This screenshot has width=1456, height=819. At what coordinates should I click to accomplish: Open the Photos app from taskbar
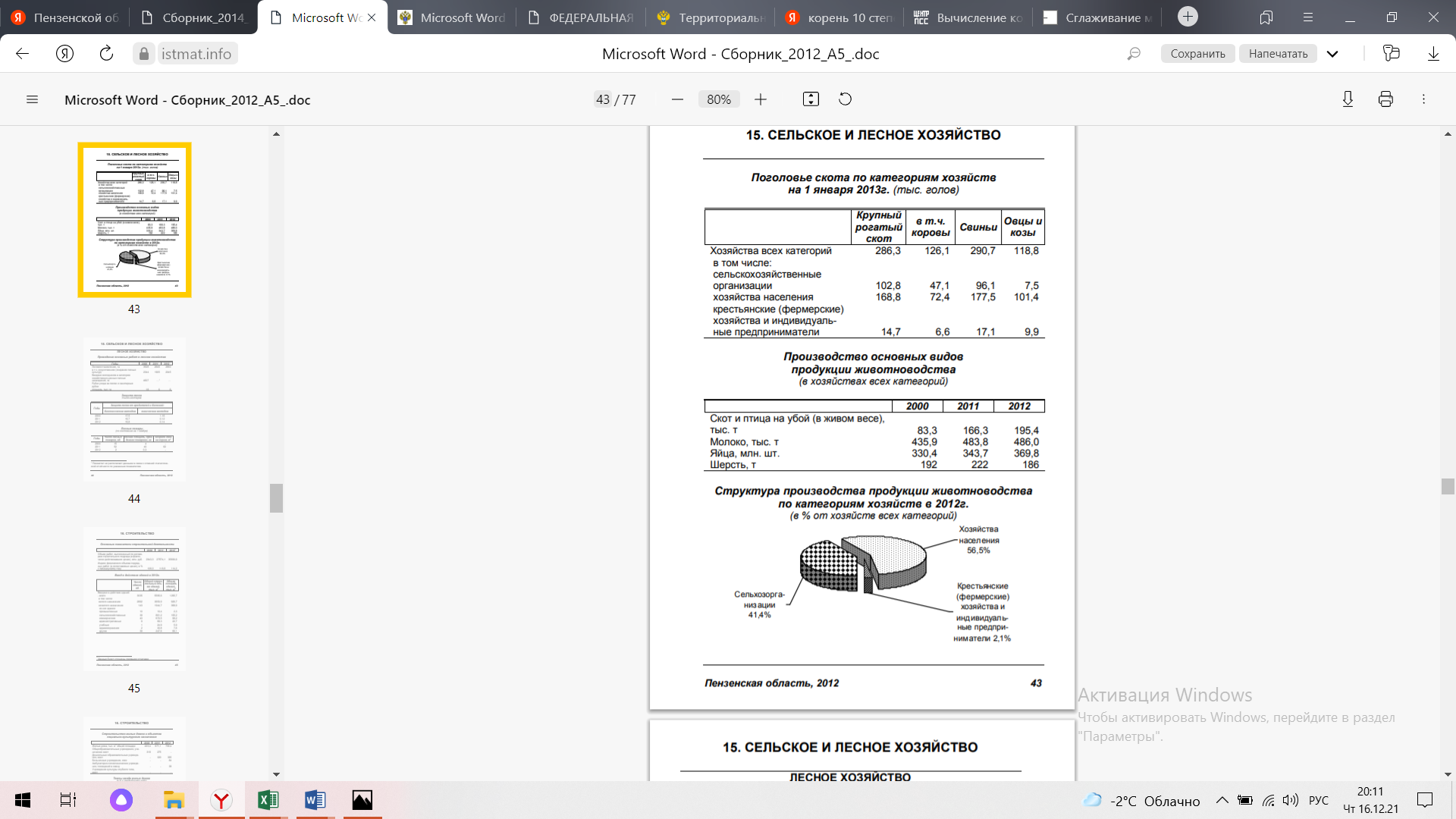pyautogui.click(x=362, y=800)
